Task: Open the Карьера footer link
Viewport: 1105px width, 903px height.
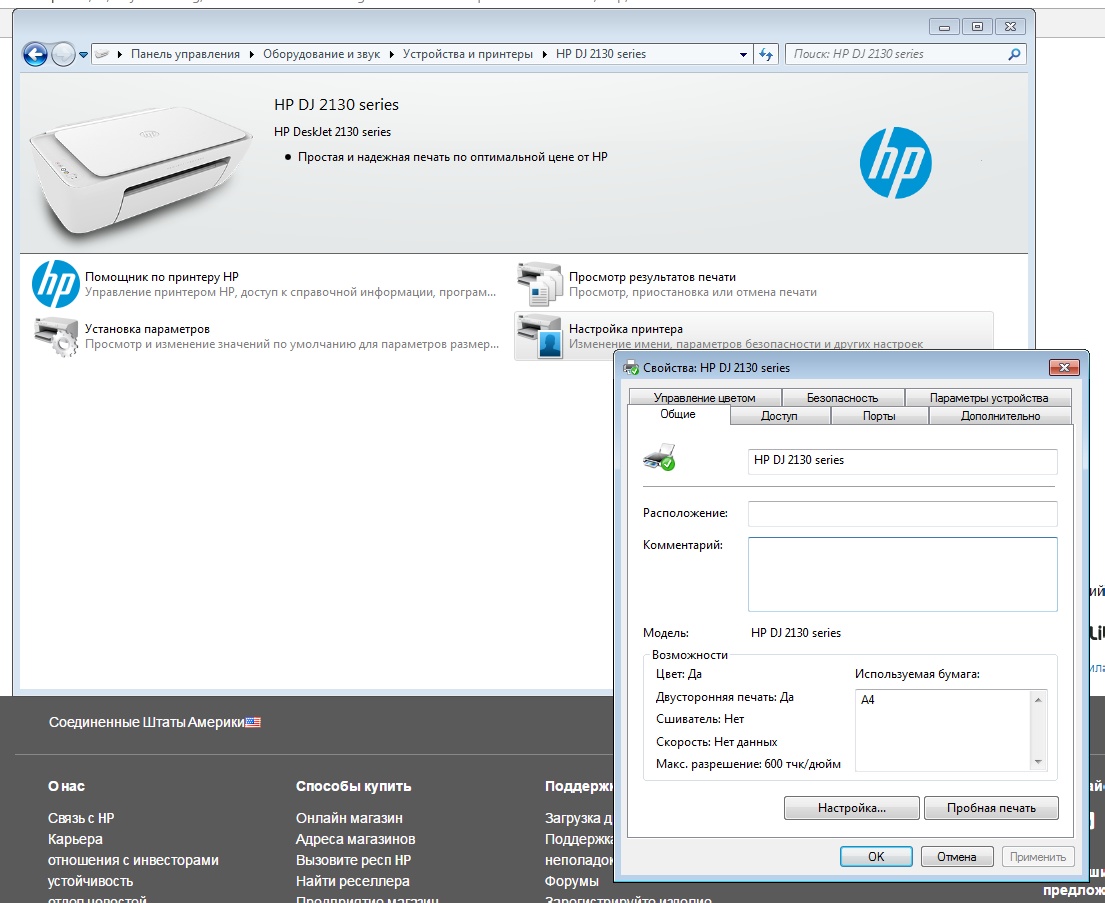Action: click(x=75, y=840)
